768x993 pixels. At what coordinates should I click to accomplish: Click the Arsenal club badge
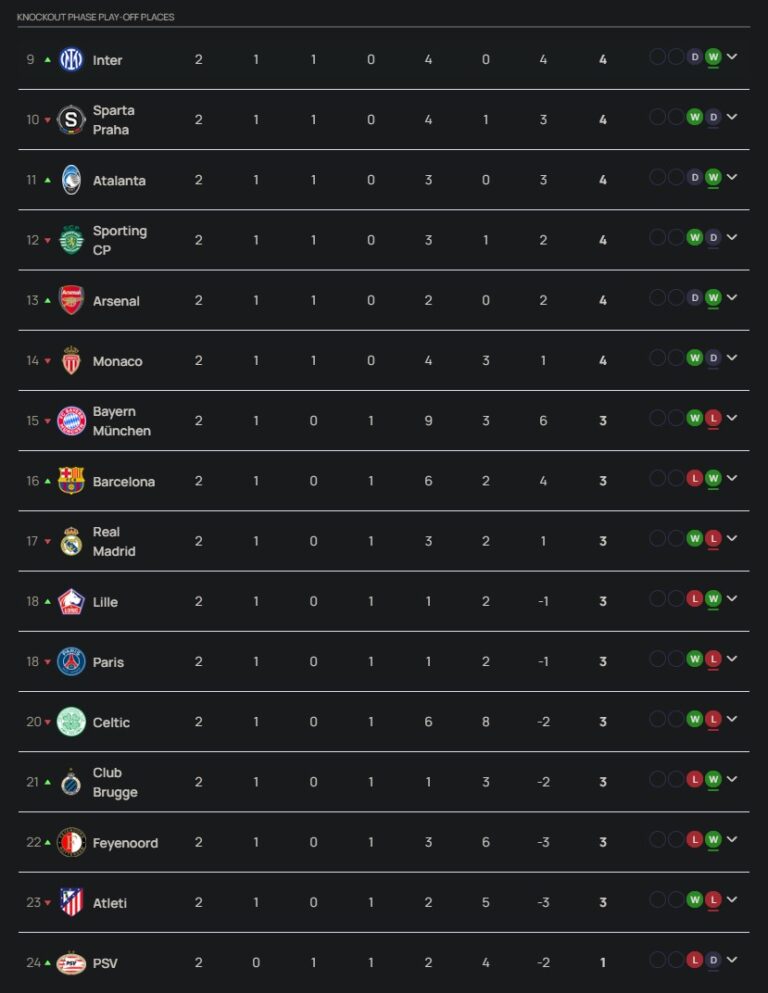click(x=71, y=300)
